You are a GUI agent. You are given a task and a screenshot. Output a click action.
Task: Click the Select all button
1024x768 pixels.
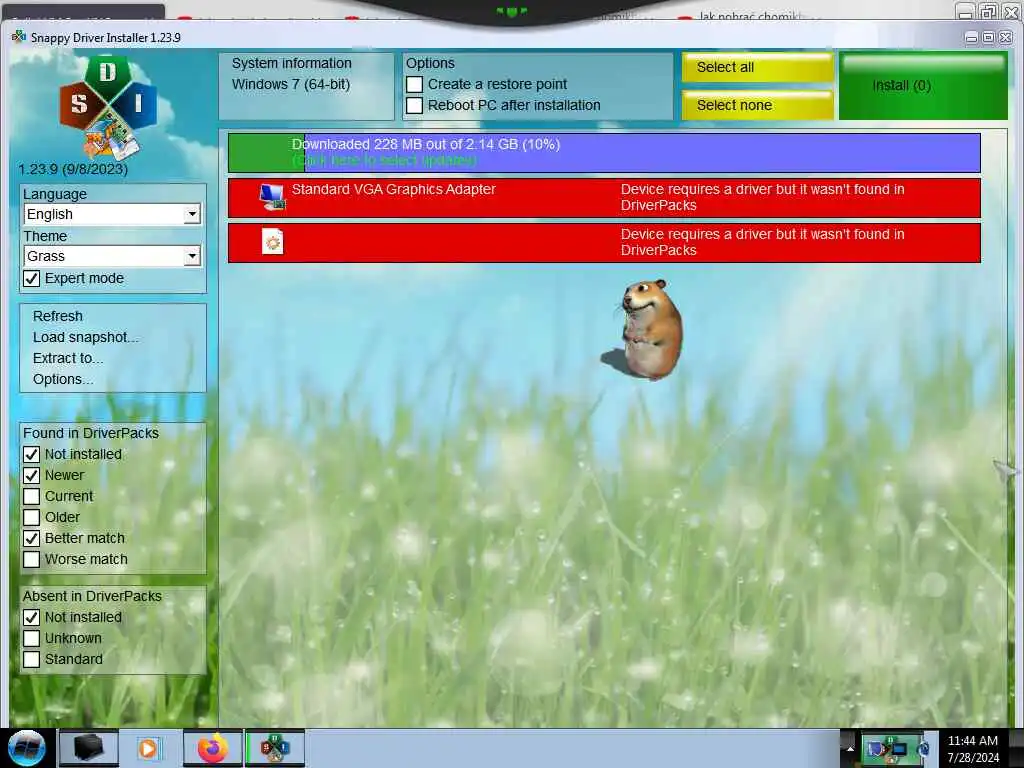coord(758,67)
